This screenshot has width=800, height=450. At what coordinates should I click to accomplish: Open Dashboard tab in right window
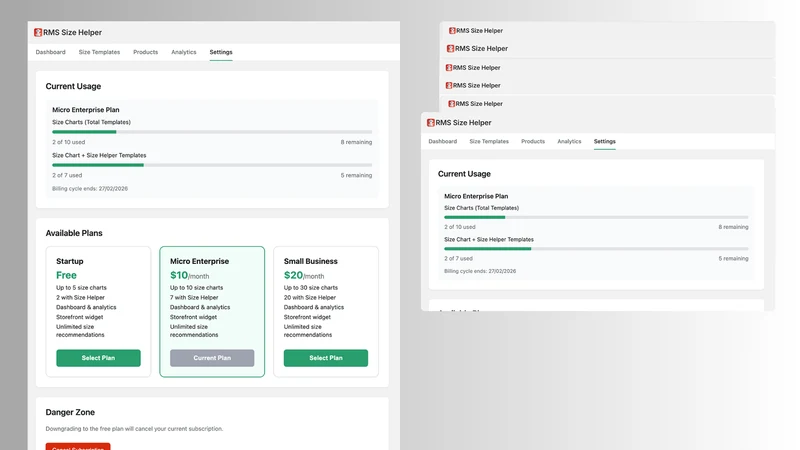pyautogui.click(x=442, y=141)
